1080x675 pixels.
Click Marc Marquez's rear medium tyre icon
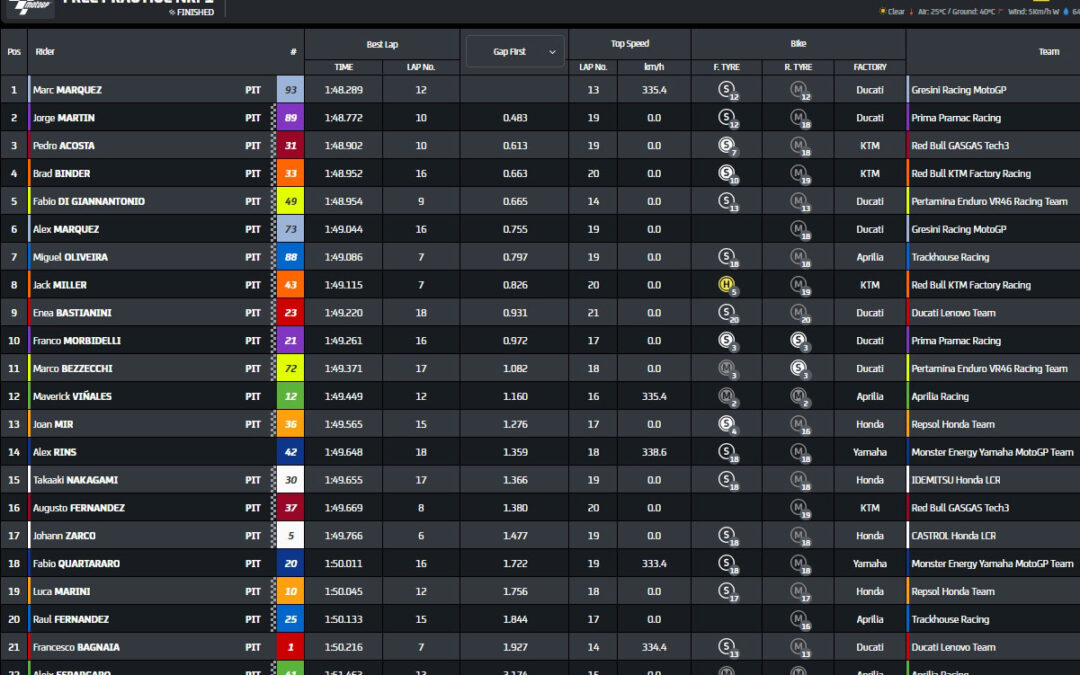click(800, 90)
